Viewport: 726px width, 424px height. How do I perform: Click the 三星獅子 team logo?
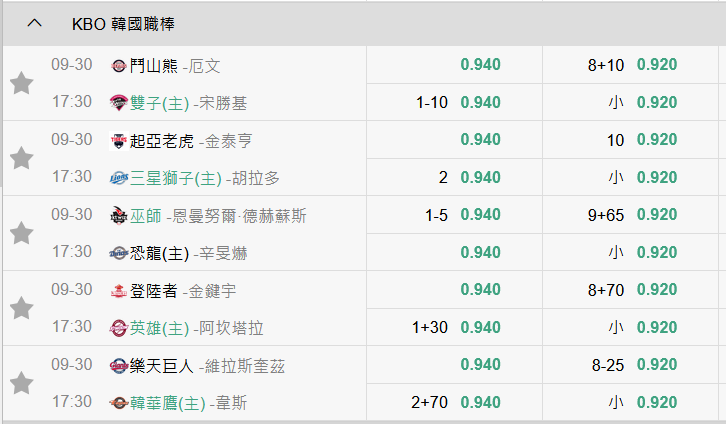point(119,178)
